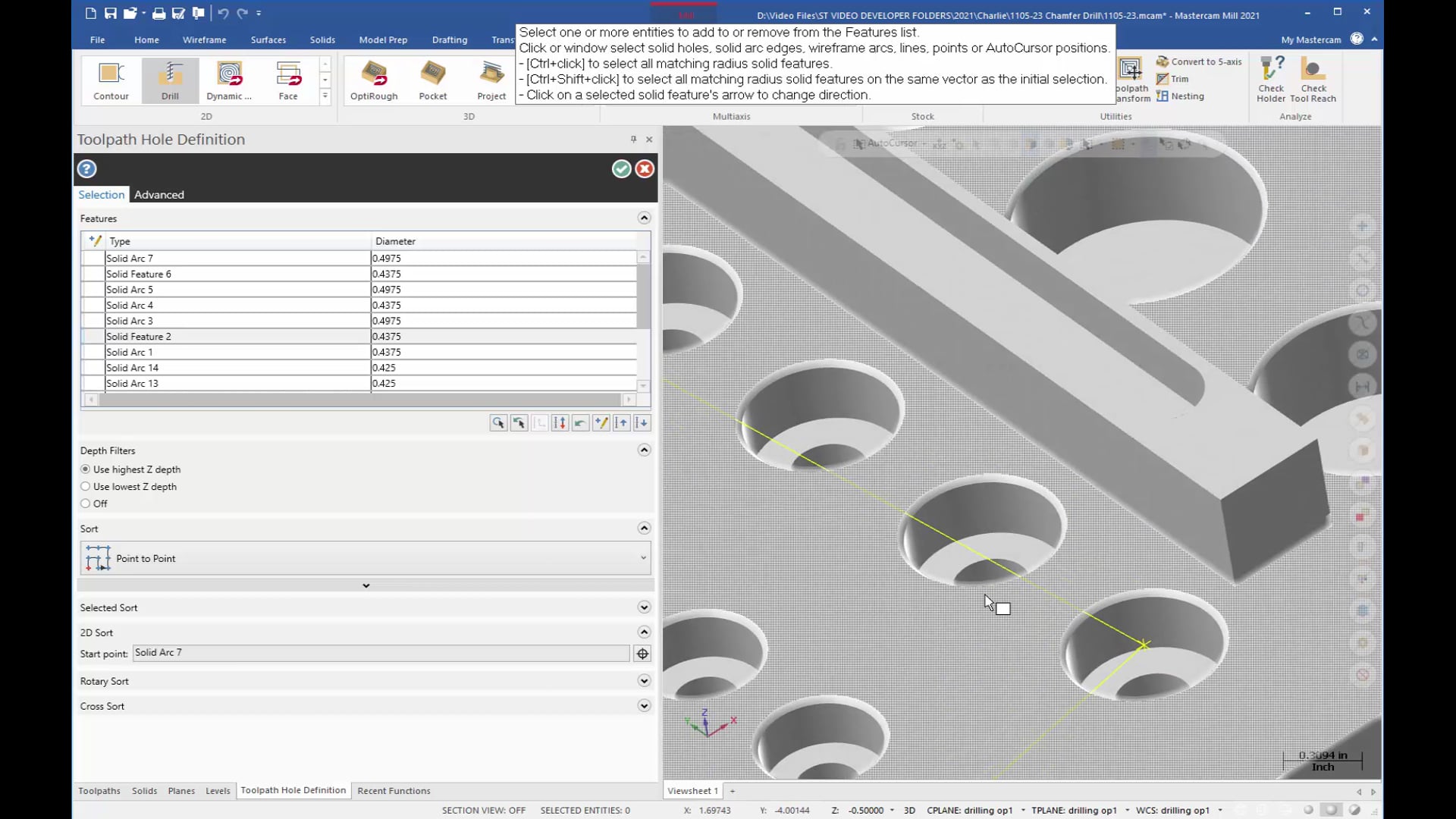The width and height of the screenshot is (1456, 819).
Task: Click the move up arrow icon
Action: click(621, 423)
